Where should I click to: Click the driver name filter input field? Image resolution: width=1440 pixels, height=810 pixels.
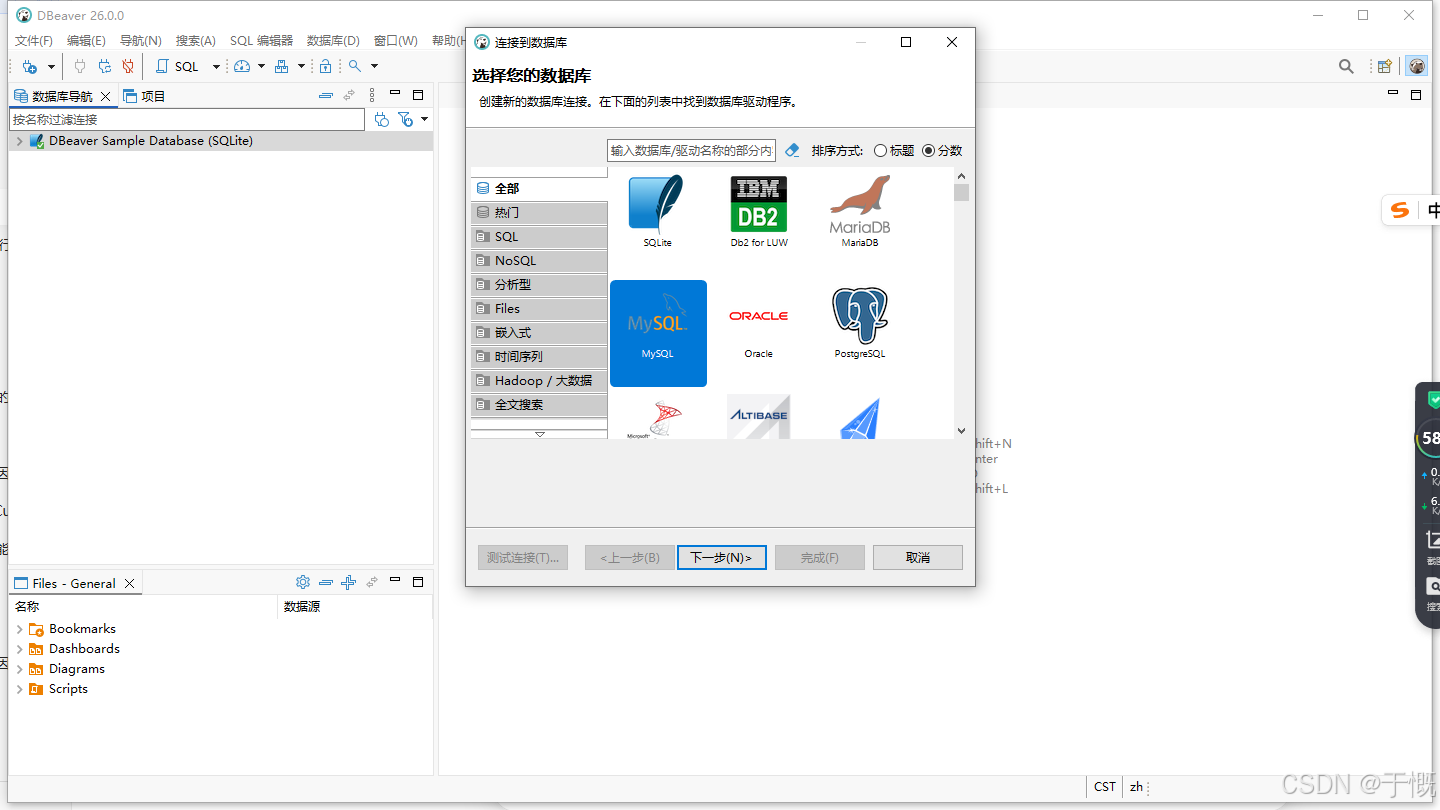[691, 150]
